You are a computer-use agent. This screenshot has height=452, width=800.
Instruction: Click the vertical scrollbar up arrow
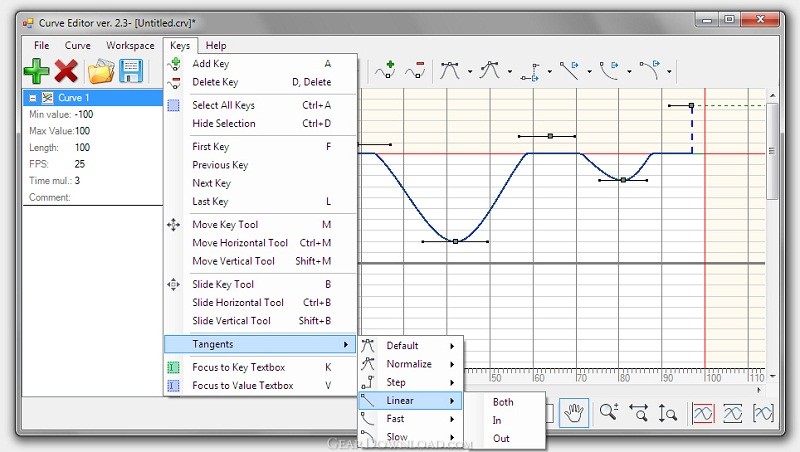pyautogui.click(x=772, y=95)
